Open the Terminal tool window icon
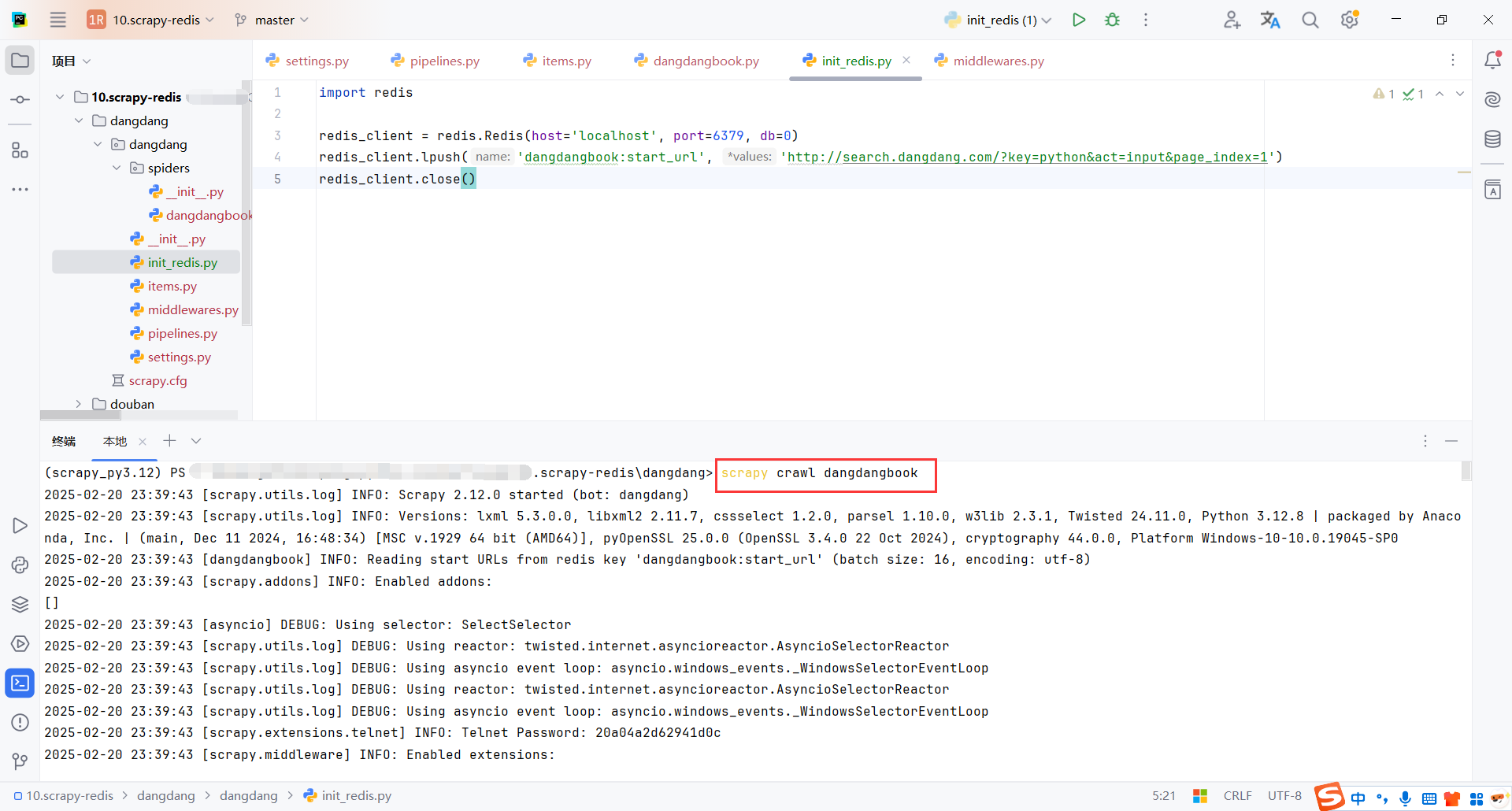This screenshot has width=1512, height=811. tap(20, 683)
